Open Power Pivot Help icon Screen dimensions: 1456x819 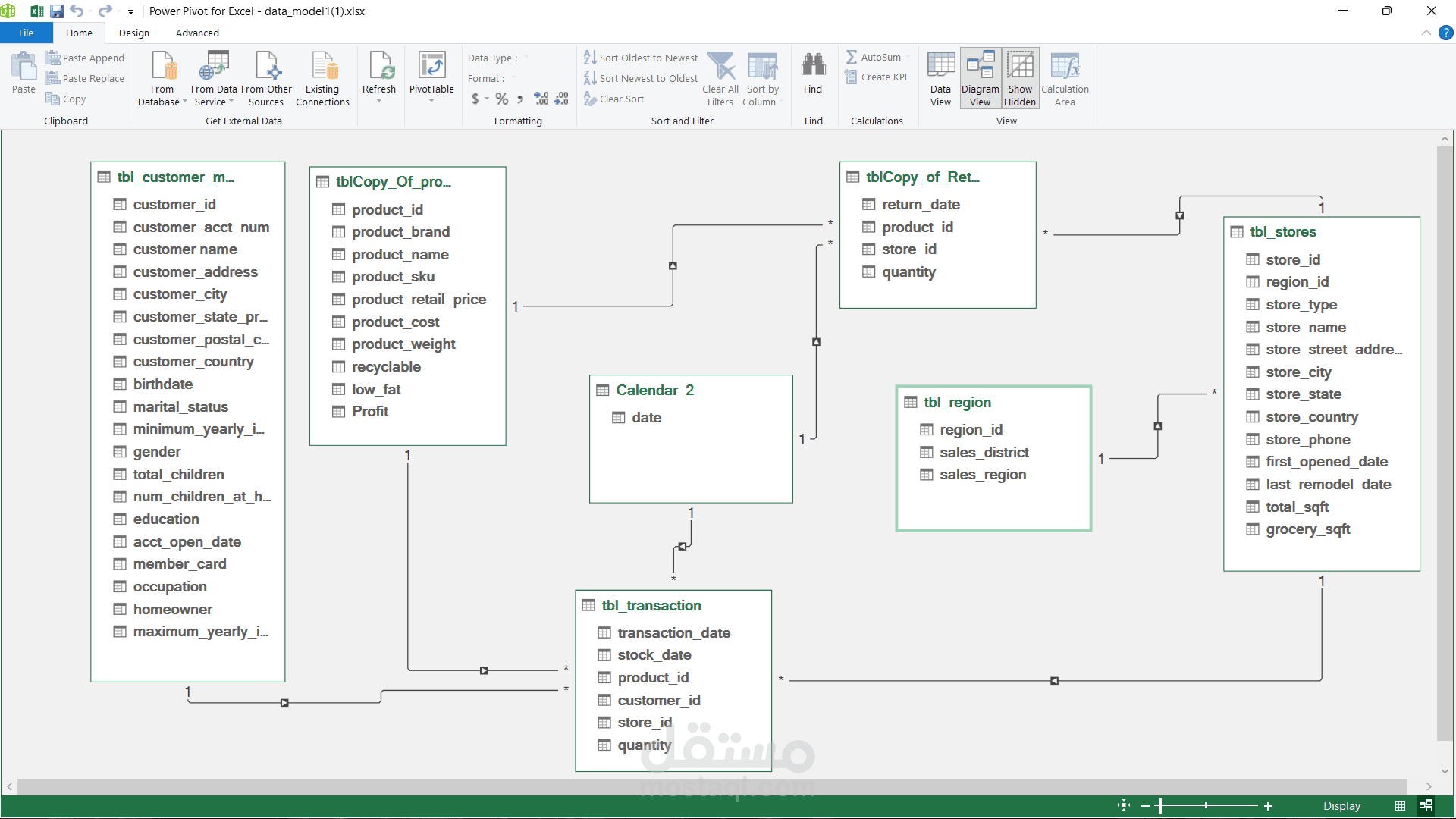(x=1445, y=33)
